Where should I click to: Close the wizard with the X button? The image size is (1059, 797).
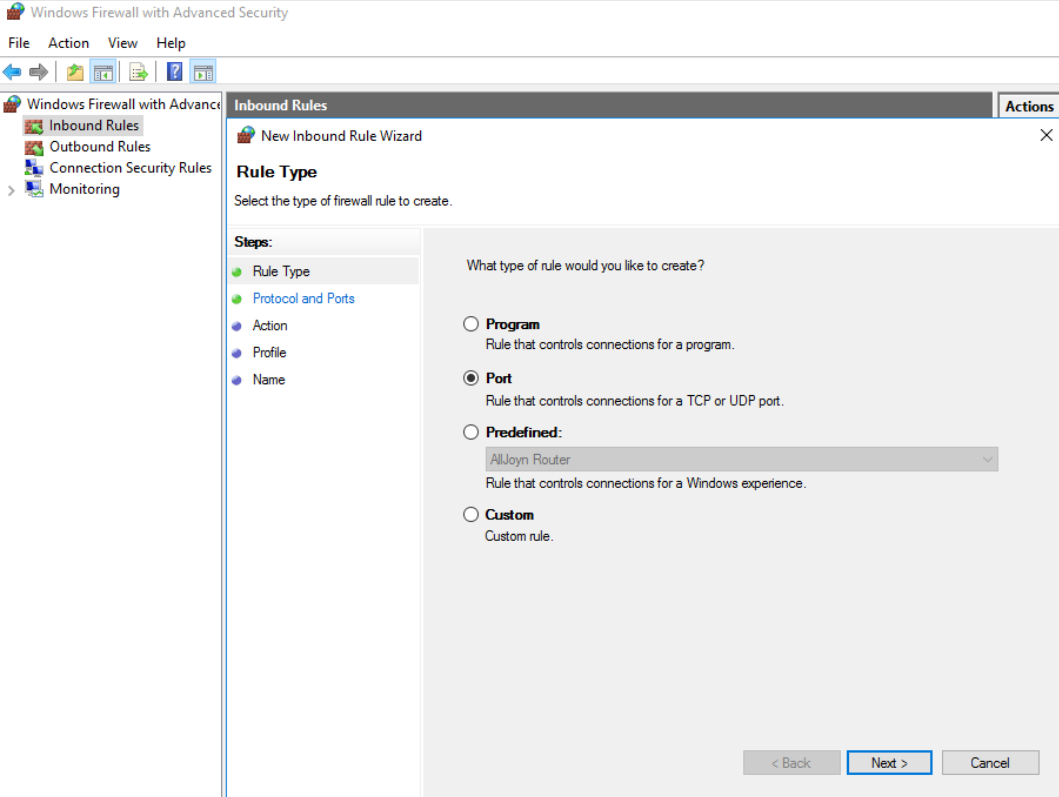[1046, 135]
